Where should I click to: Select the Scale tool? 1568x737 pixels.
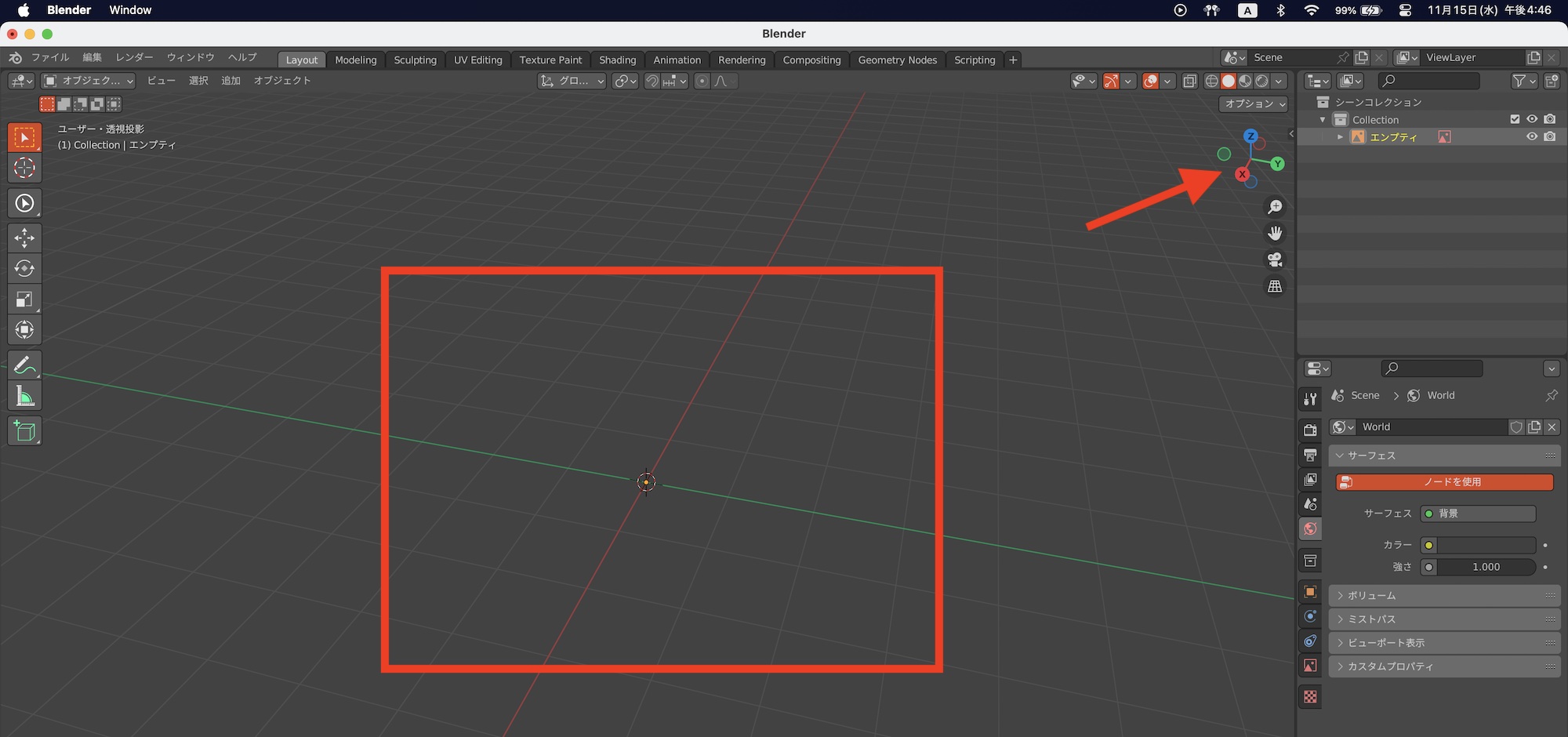[x=24, y=299]
